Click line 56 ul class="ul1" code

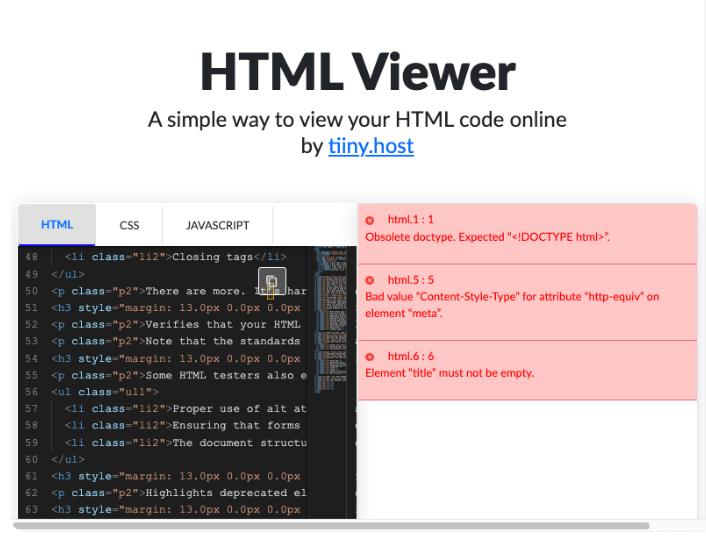(105, 392)
